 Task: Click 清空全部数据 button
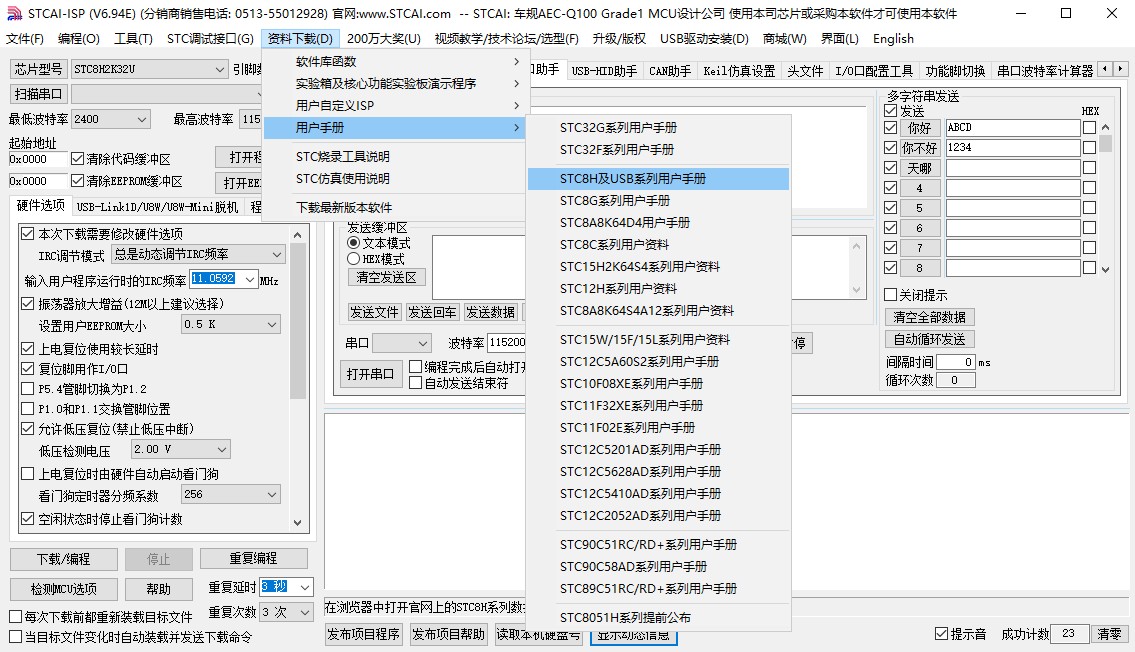coord(929,317)
